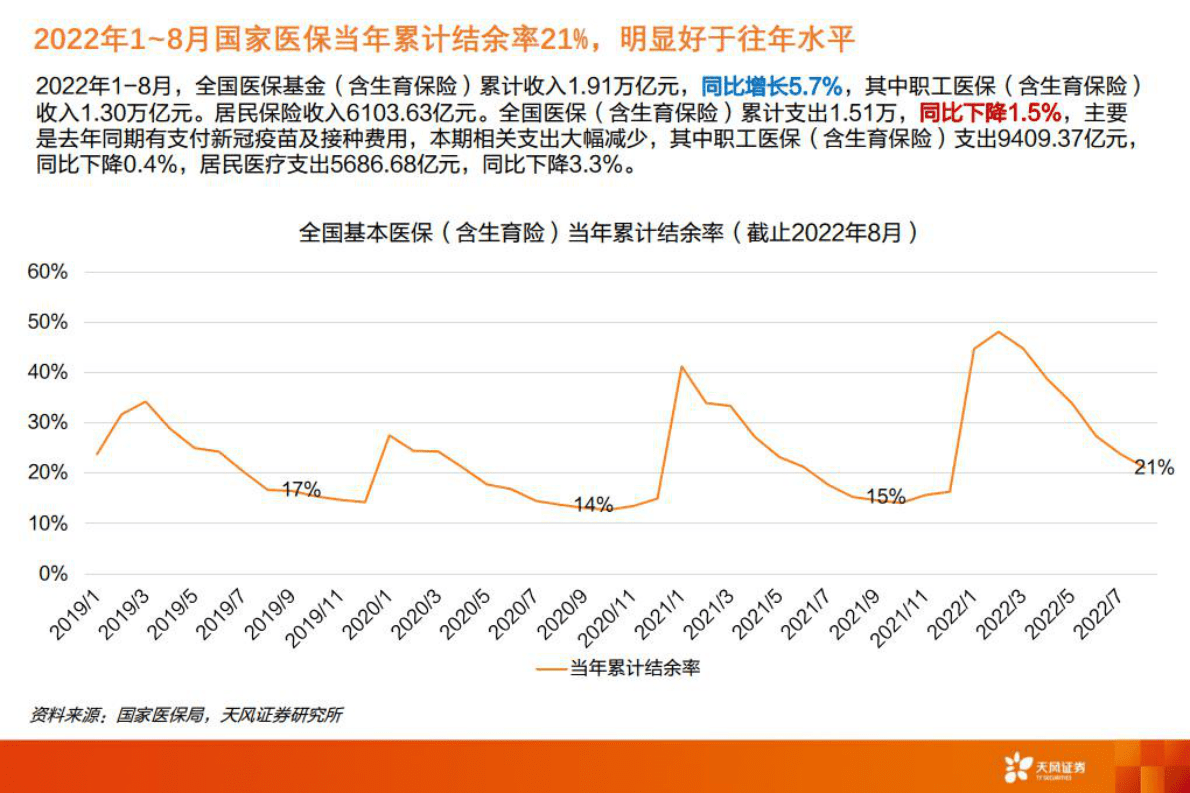The width and height of the screenshot is (1190, 793).
Task: Click the slide title about 结余率21%
Action: (445, 38)
